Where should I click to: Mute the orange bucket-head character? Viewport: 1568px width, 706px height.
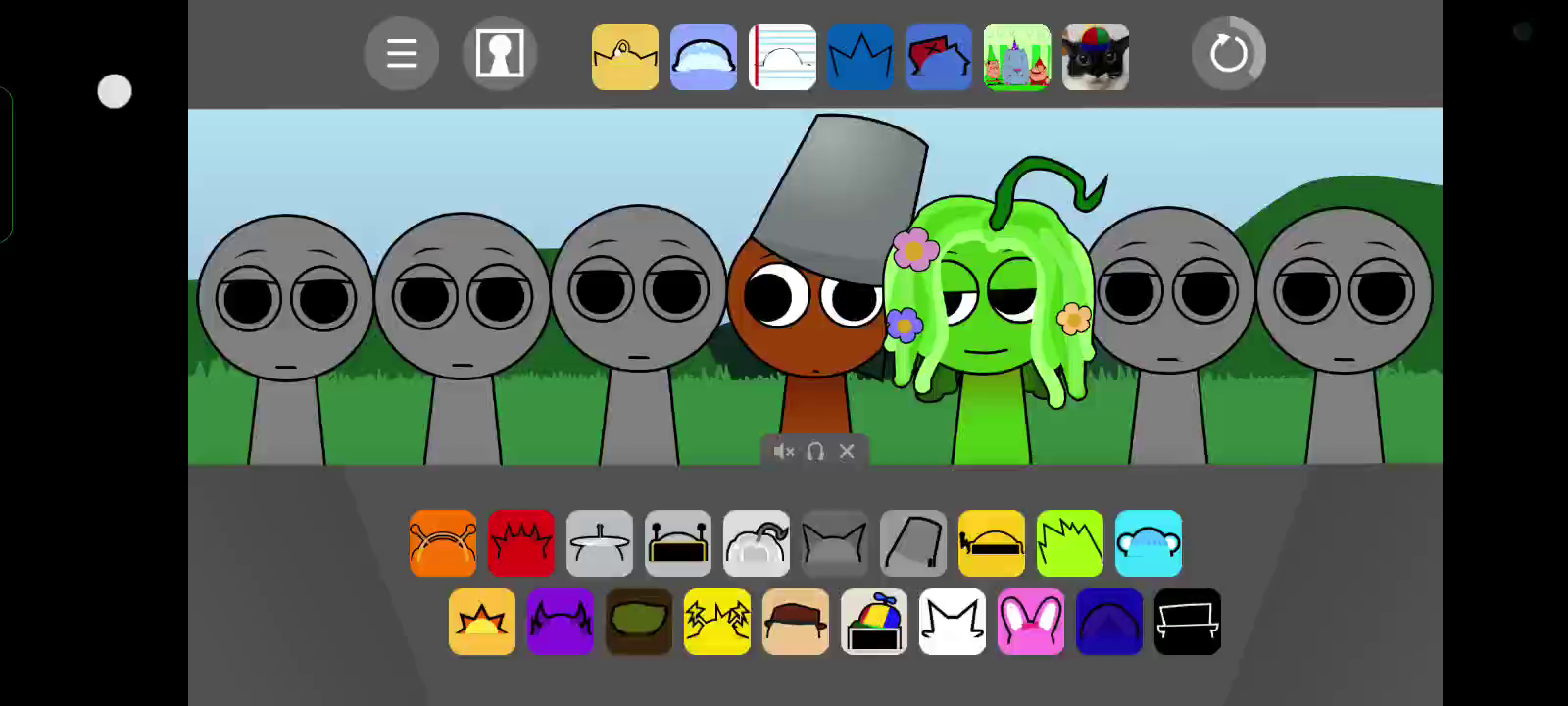point(783,451)
